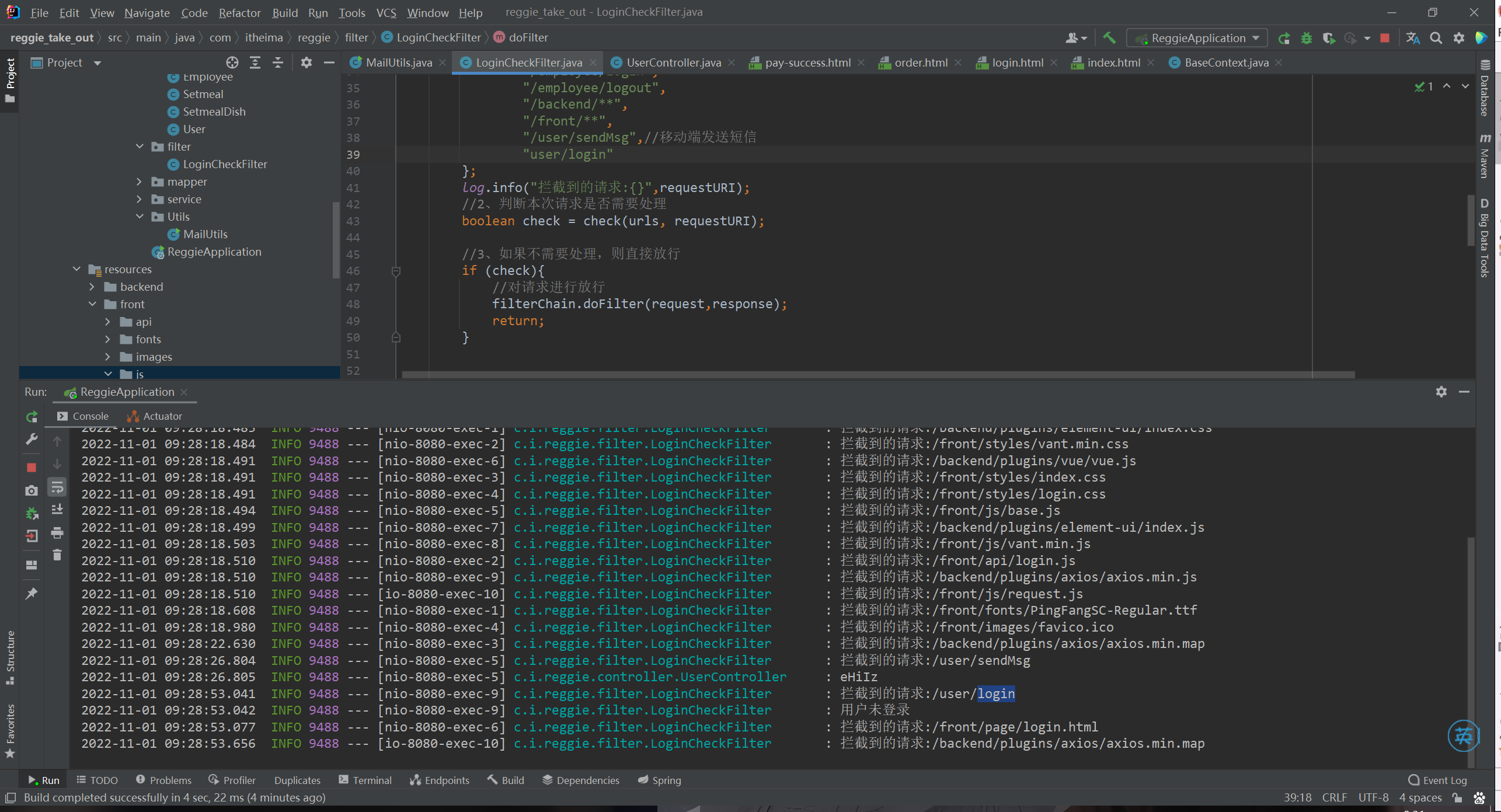Image resolution: width=1501 pixels, height=812 pixels.
Task: Click the Rerun icon in Run panel
Action: [x=32, y=416]
